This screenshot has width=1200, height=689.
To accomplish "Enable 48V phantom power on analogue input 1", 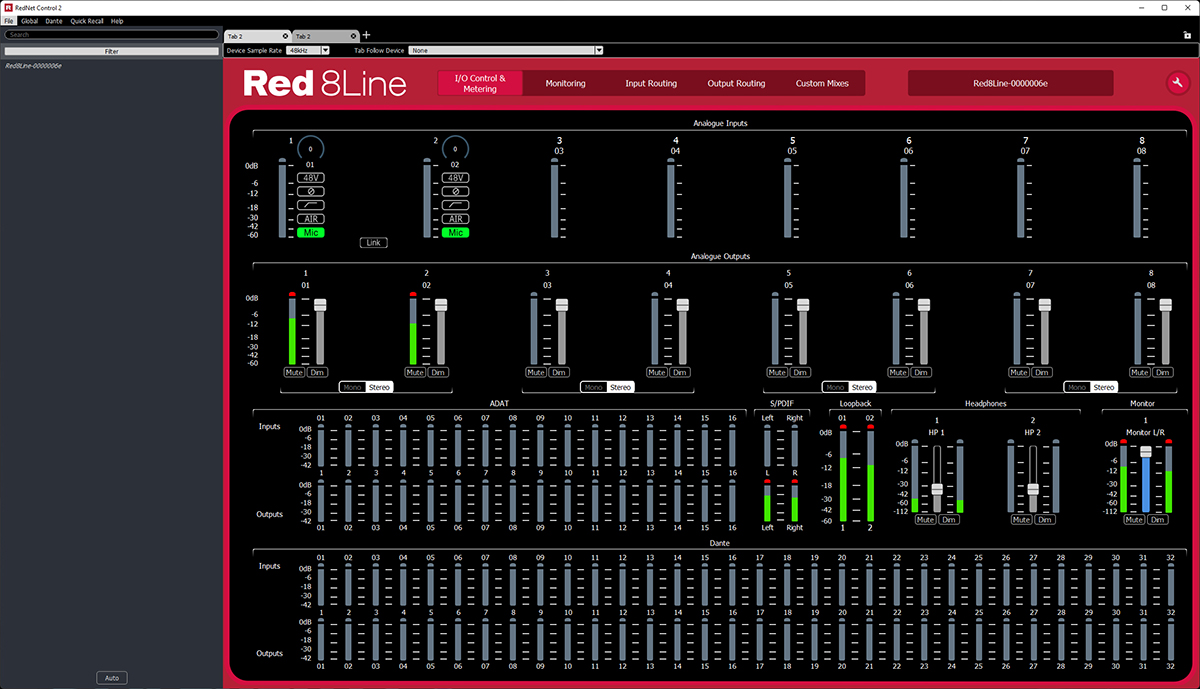I will tap(310, 177).
